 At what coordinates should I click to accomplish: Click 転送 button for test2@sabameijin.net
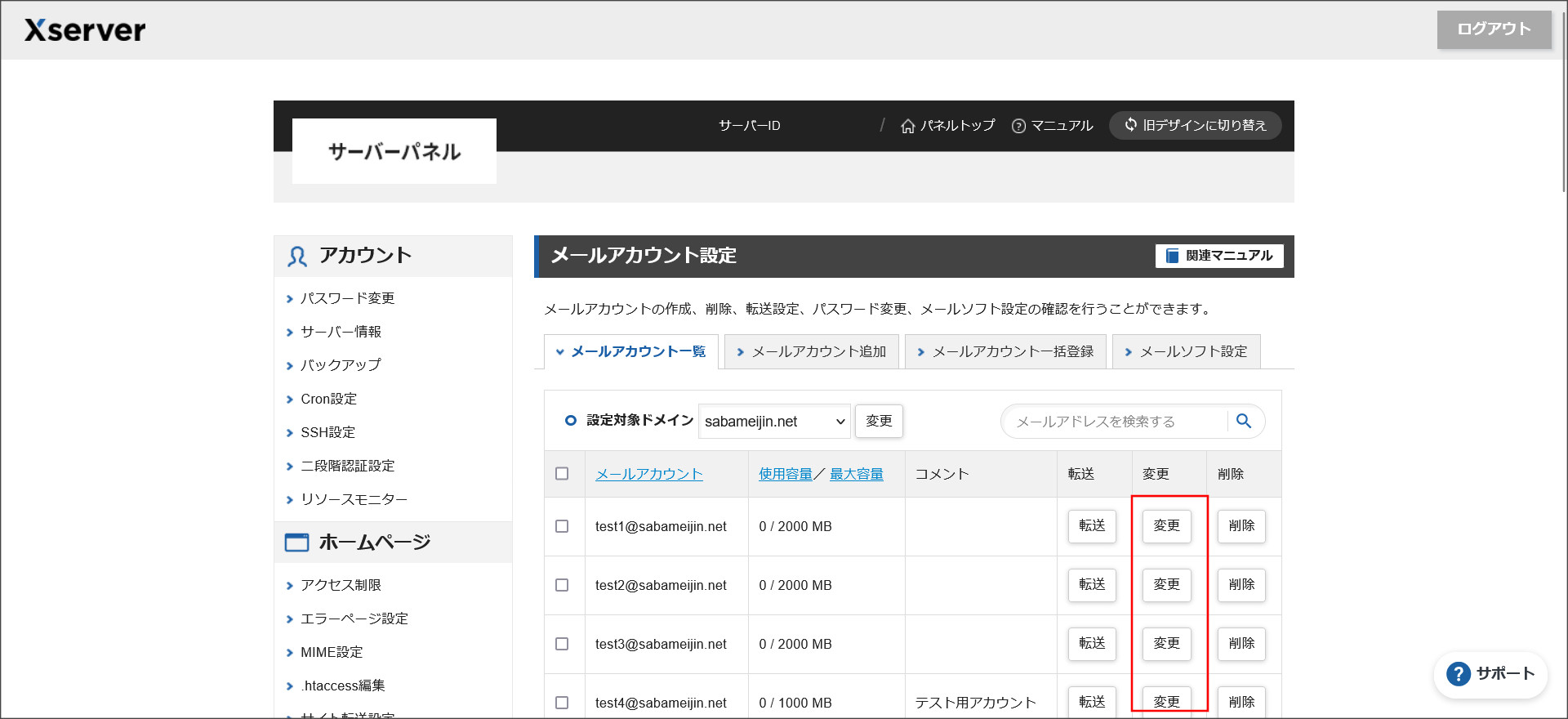pos(1092,585)
